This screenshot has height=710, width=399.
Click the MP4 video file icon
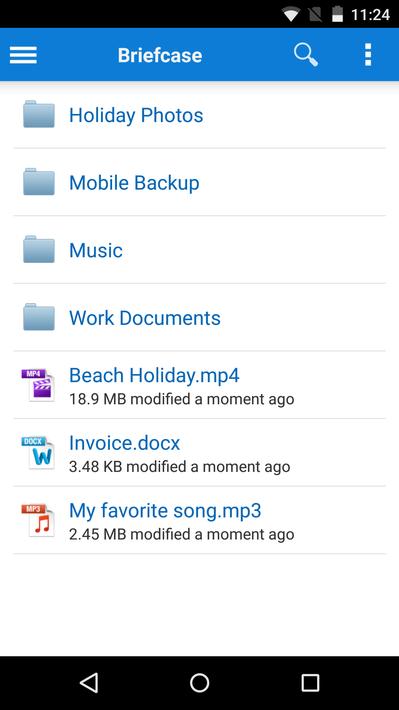(38, 385)
